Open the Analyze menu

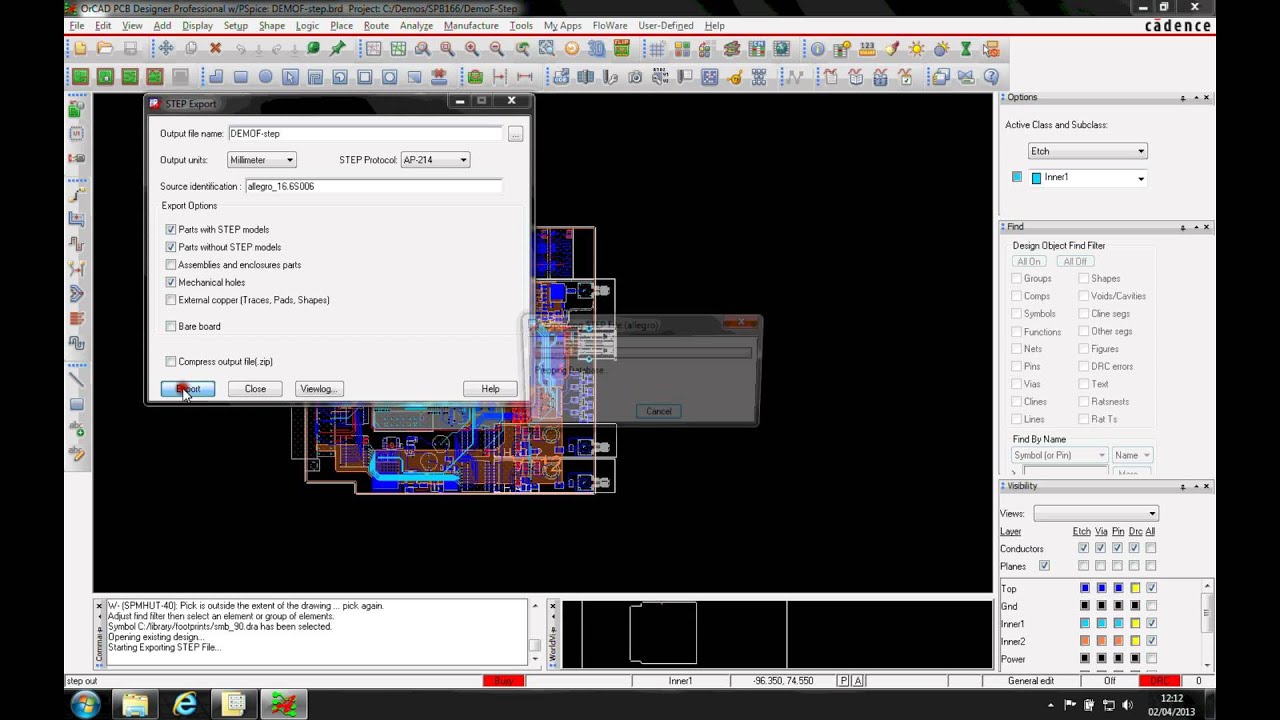pyautogui.click(x=416, y=25)
